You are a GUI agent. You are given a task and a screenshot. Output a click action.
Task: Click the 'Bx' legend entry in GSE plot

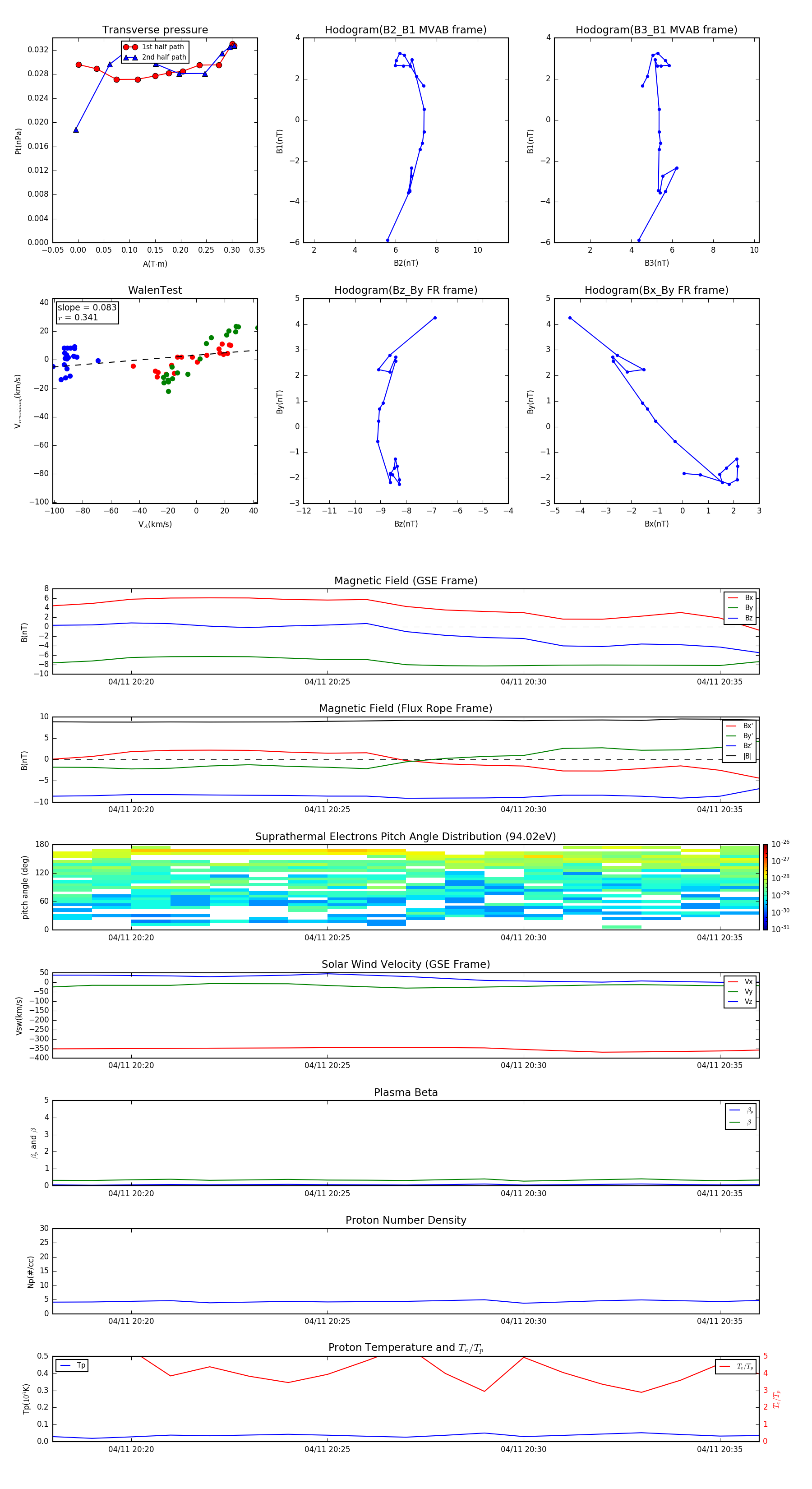click(740, 598)
